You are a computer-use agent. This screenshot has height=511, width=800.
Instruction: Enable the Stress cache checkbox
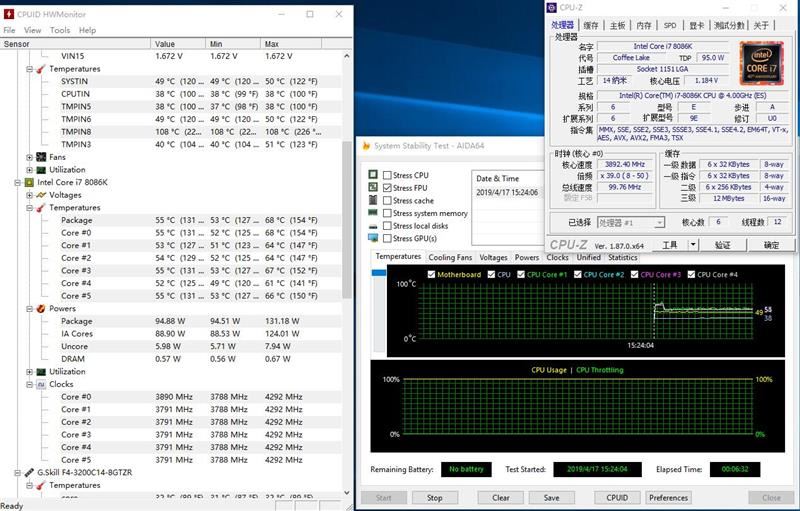click(x=387, y=200)
